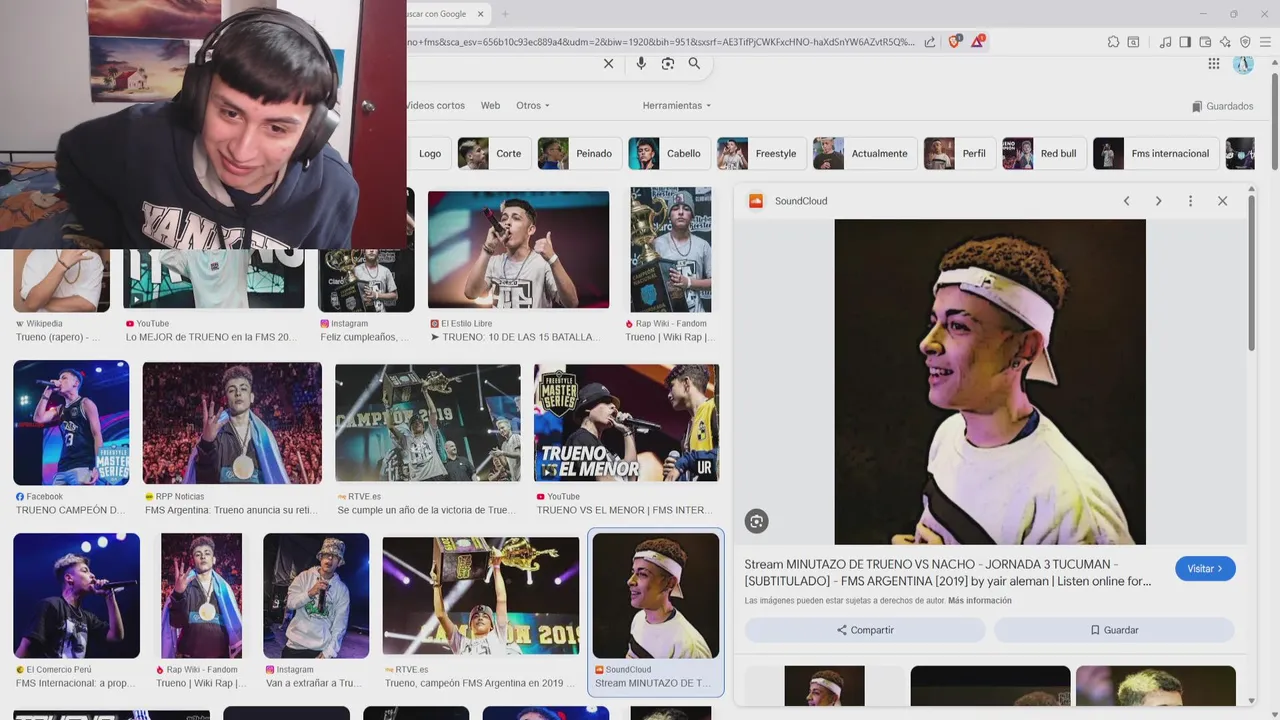Open the Rap Wiki Fandom trophy thumbnail

[670, 249]
